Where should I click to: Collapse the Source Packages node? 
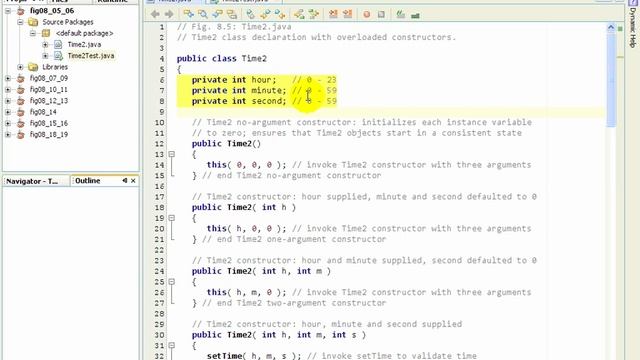click(x=20, y=22)
